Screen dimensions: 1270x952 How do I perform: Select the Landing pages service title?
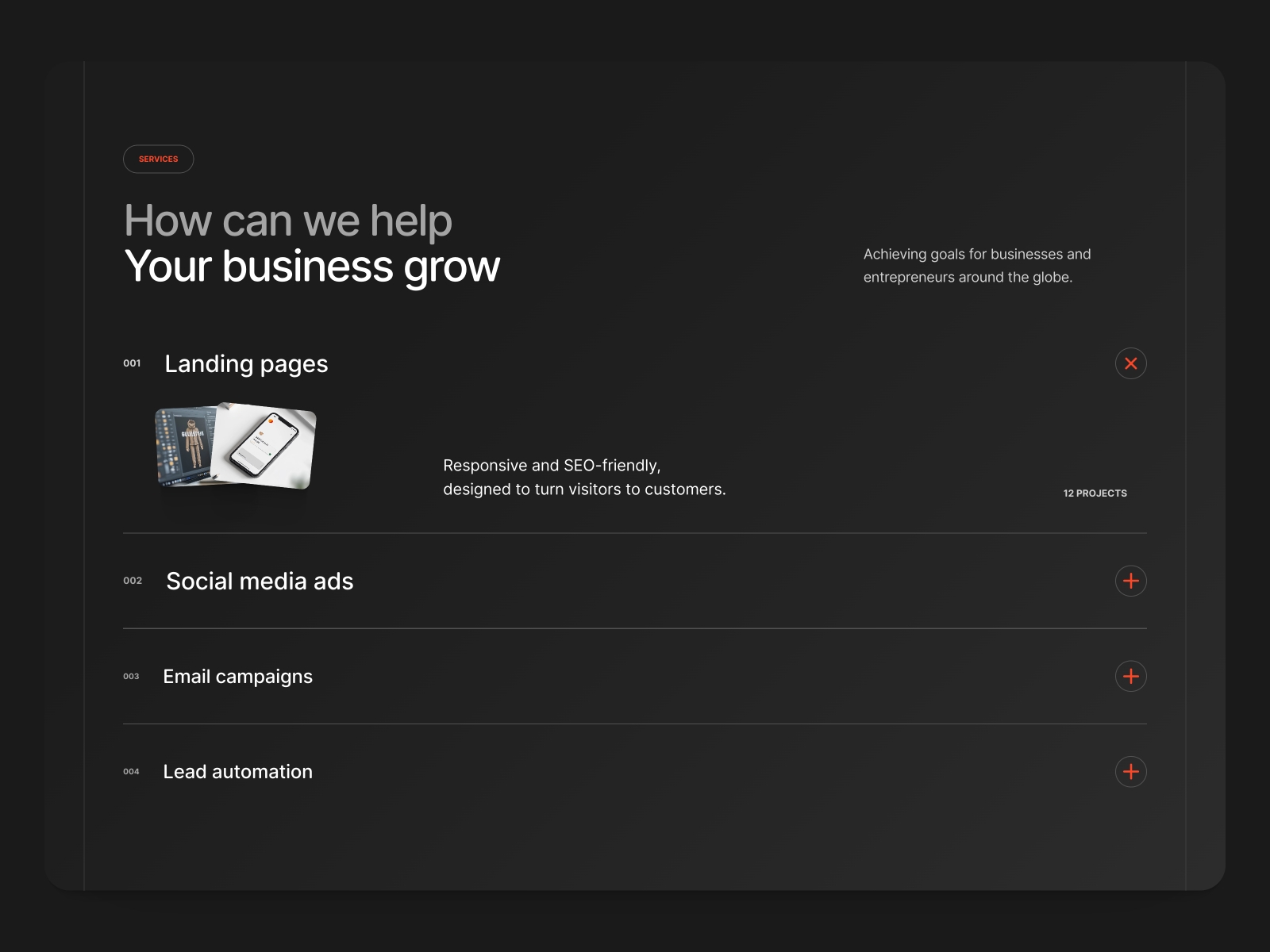point(245,363)
